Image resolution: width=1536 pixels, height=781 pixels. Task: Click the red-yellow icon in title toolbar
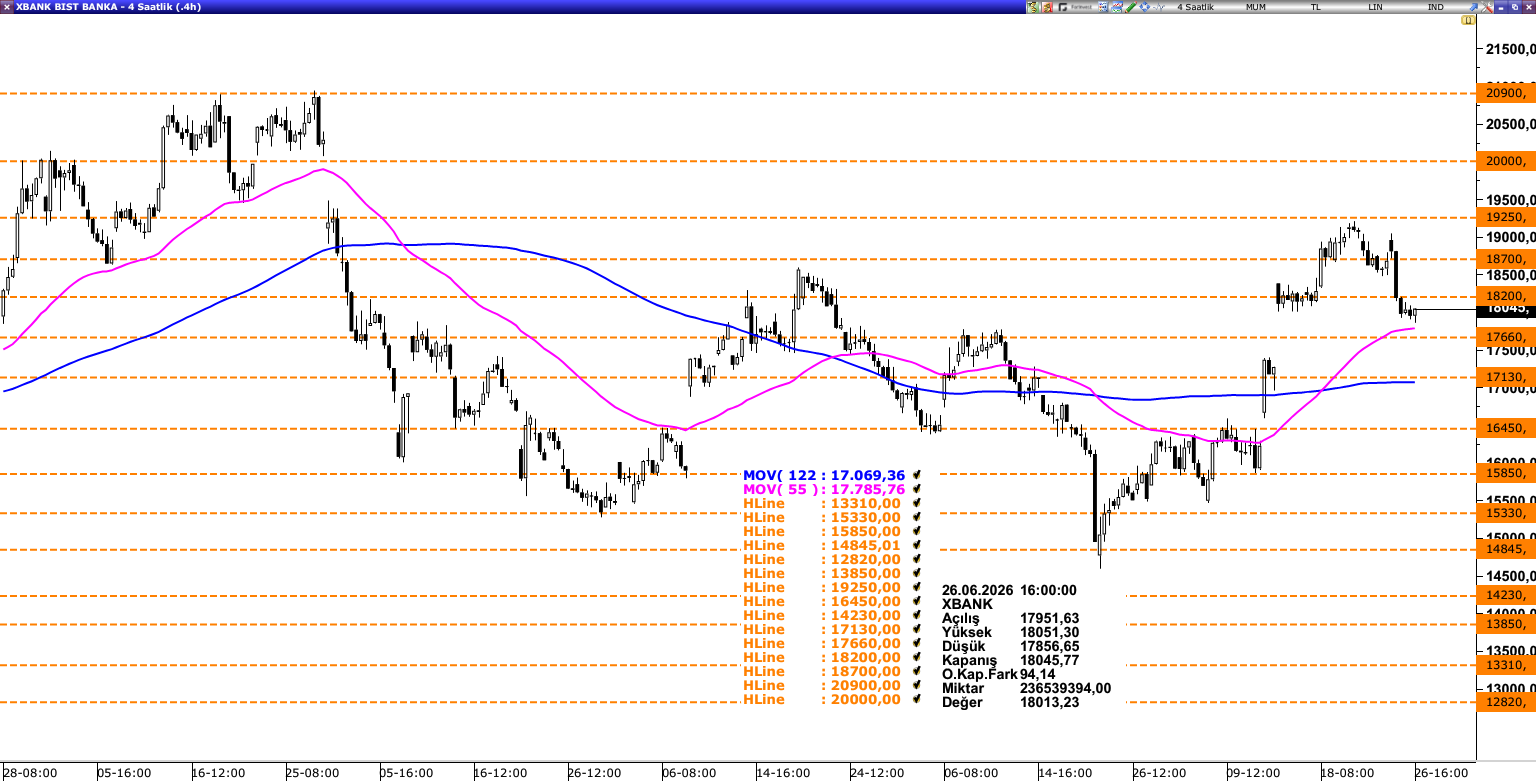click(x=1047, y=7)
